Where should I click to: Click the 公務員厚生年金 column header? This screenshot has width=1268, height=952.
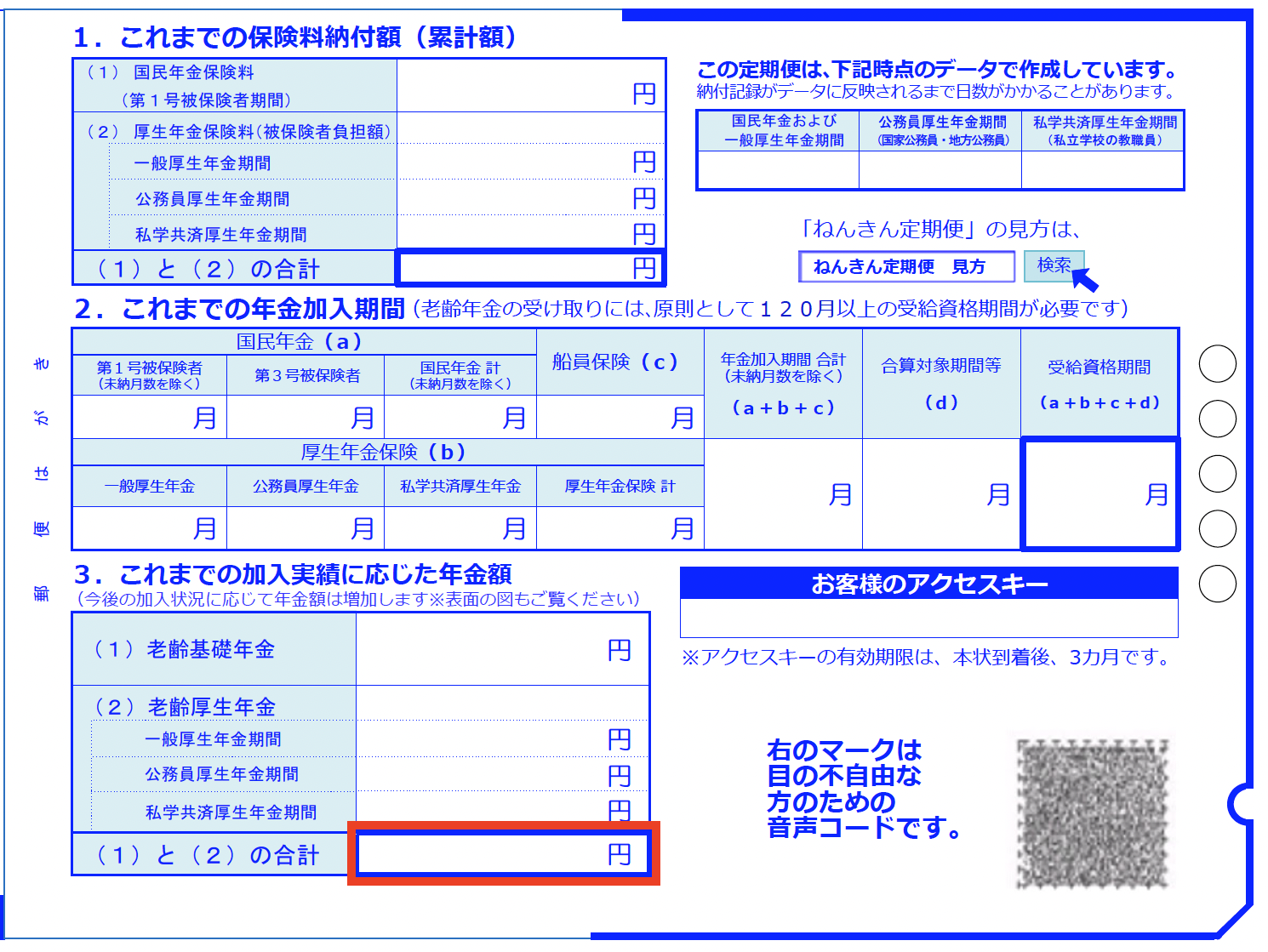[306, 487]
